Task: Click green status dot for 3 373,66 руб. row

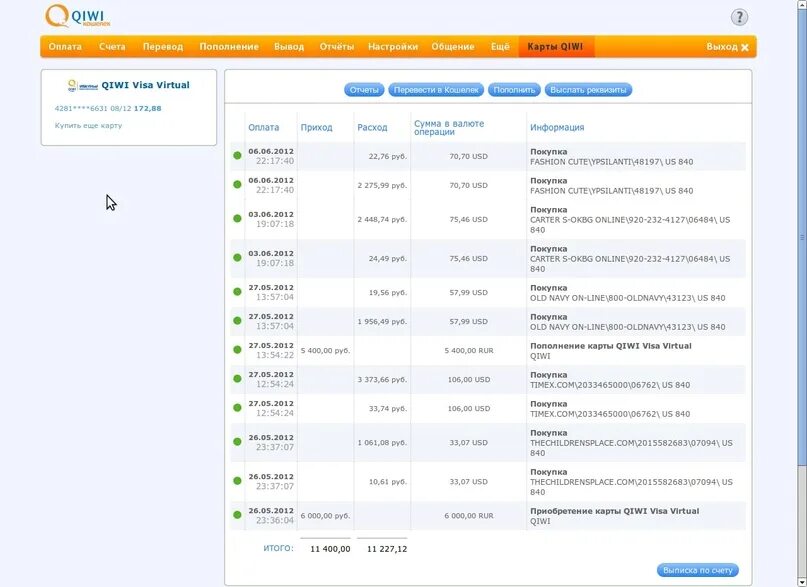Action: (237, 378)
